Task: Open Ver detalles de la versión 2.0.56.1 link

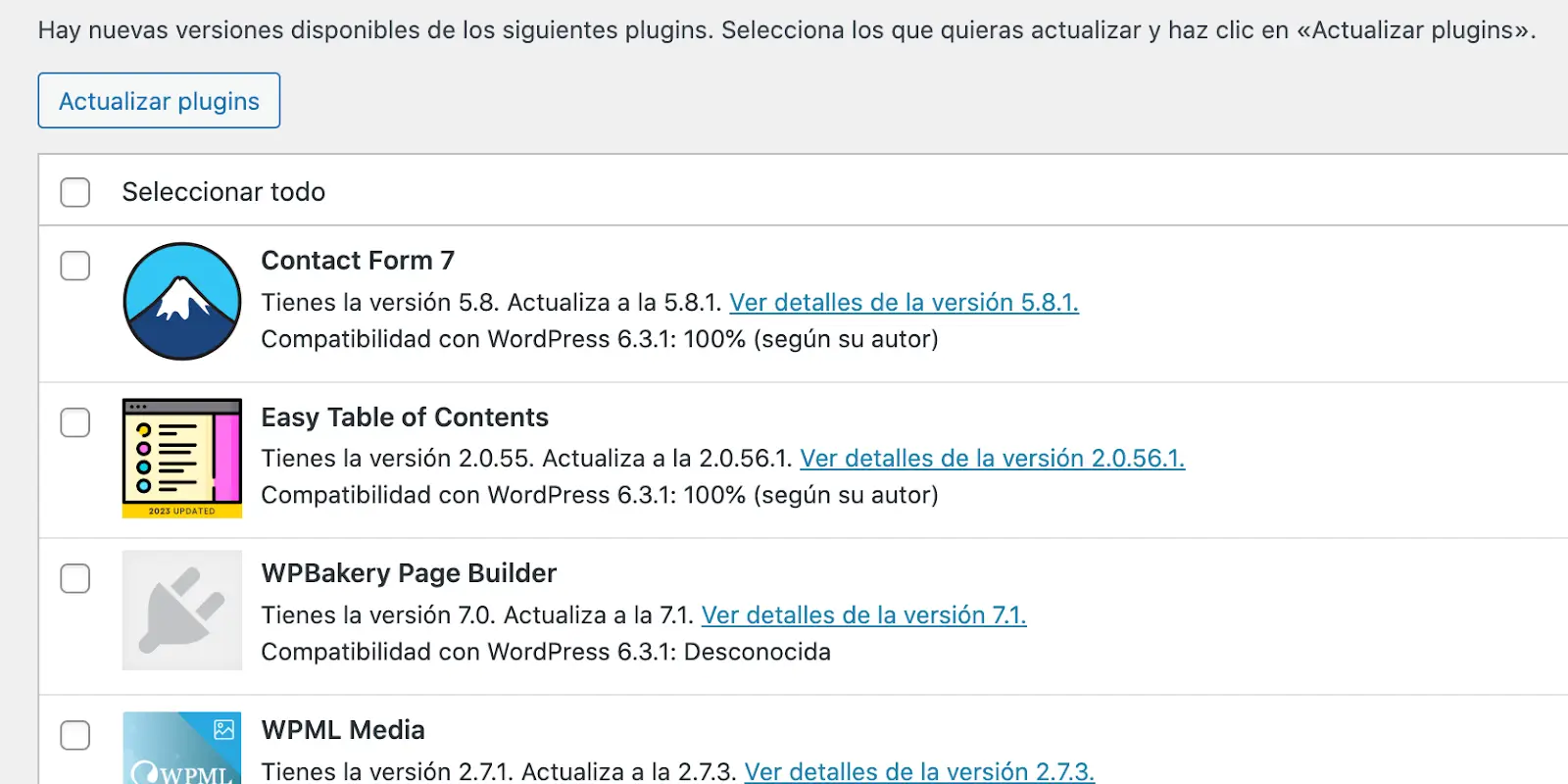Action: click(x=993, y=459)
